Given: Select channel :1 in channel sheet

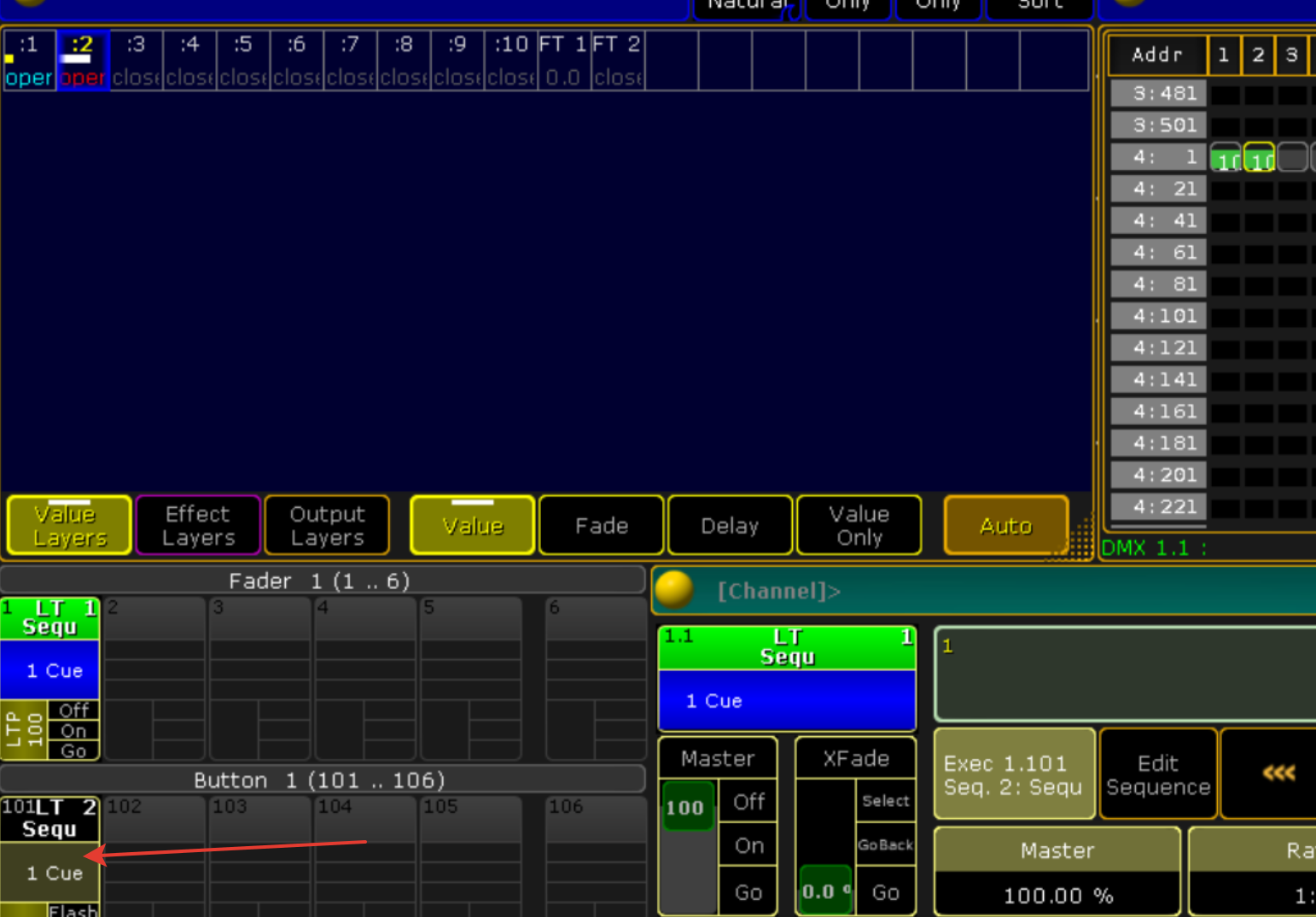Looking at the screenshot, I should pos(29,60).
